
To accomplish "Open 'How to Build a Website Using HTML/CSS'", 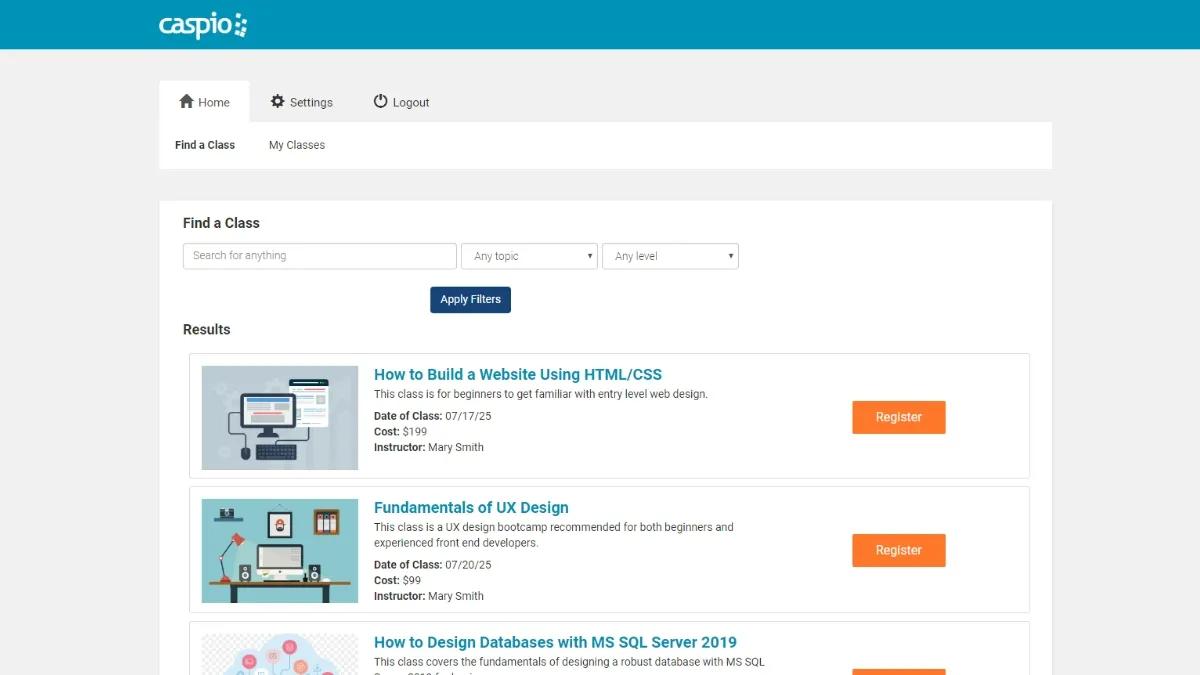I will click(518, 374).
